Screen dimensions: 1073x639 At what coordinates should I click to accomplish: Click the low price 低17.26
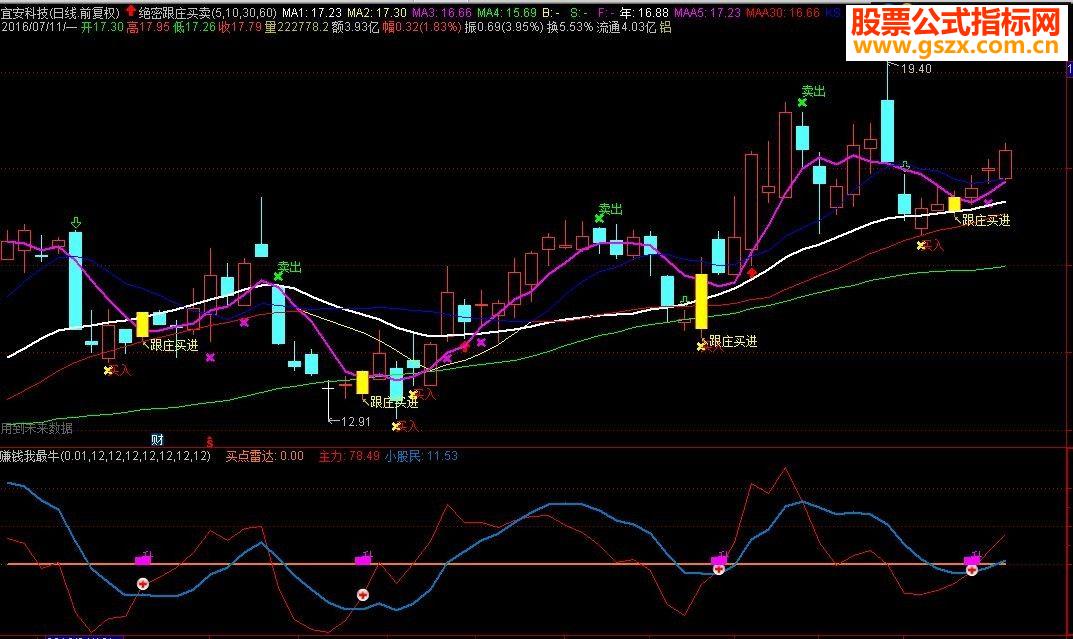click(194, 27)
